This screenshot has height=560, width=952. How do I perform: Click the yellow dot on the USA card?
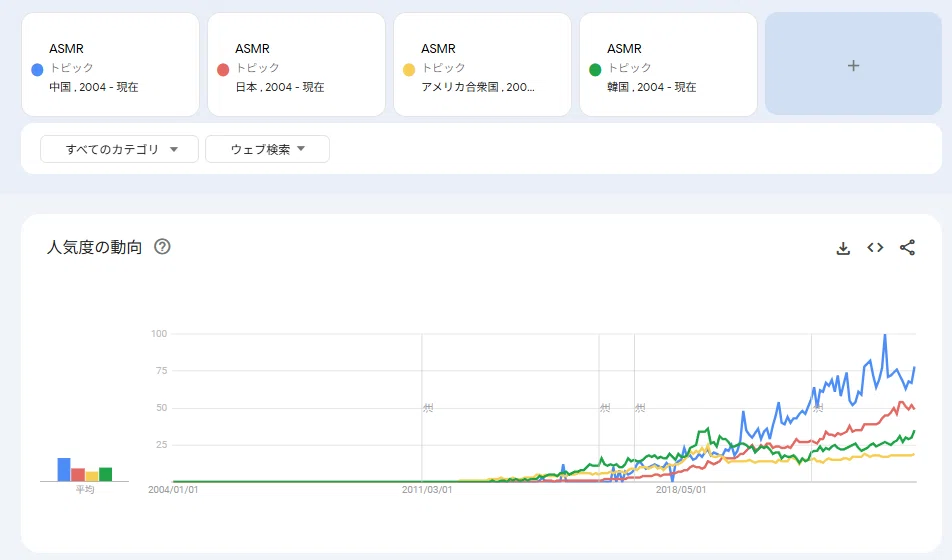(409, 70)
